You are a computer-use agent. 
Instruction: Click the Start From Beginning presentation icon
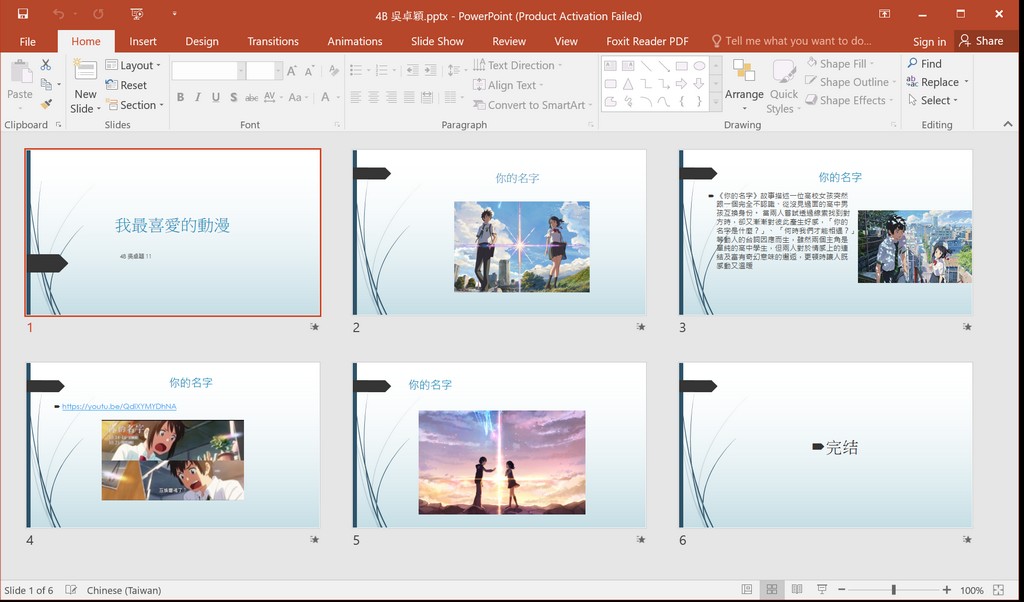136,14
